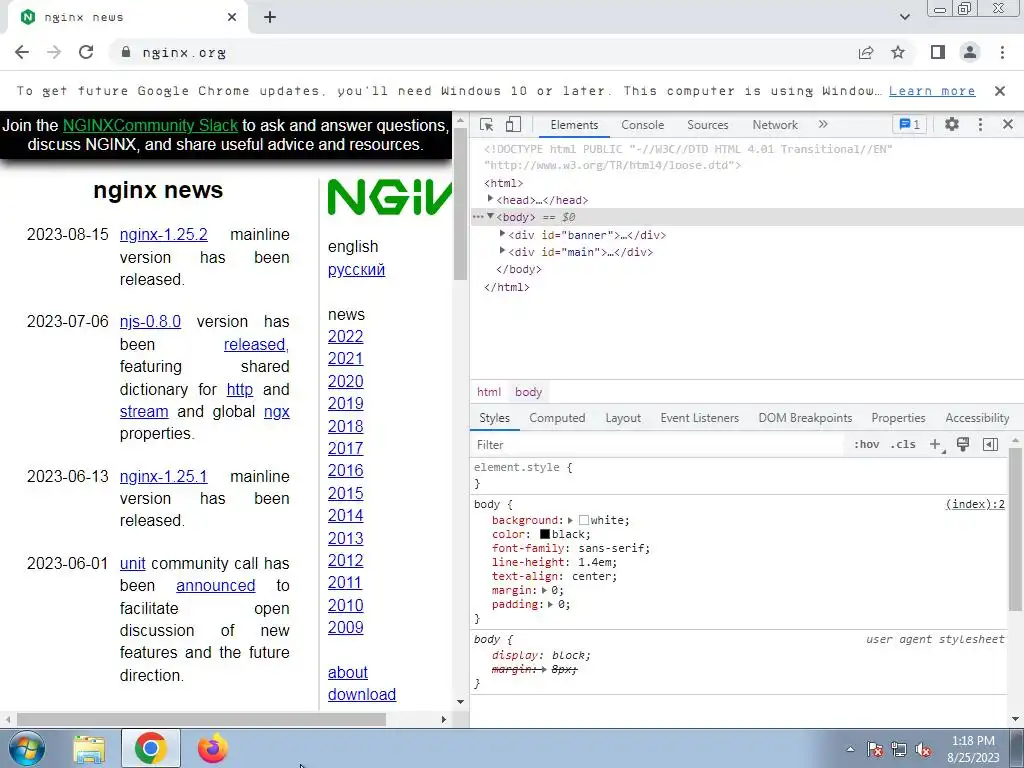
Task: Select html in the breadcrumb bar
Action: point(488,392)
